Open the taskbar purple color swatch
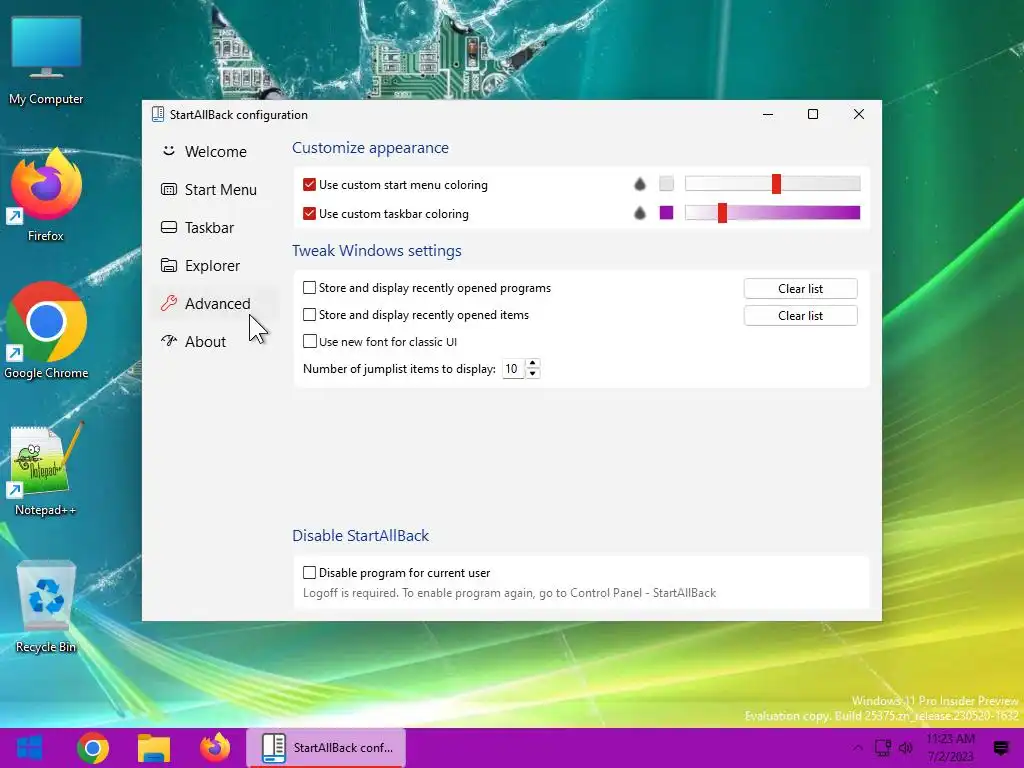This screenshot has height=768, width=1024. (x=666, y=212)
